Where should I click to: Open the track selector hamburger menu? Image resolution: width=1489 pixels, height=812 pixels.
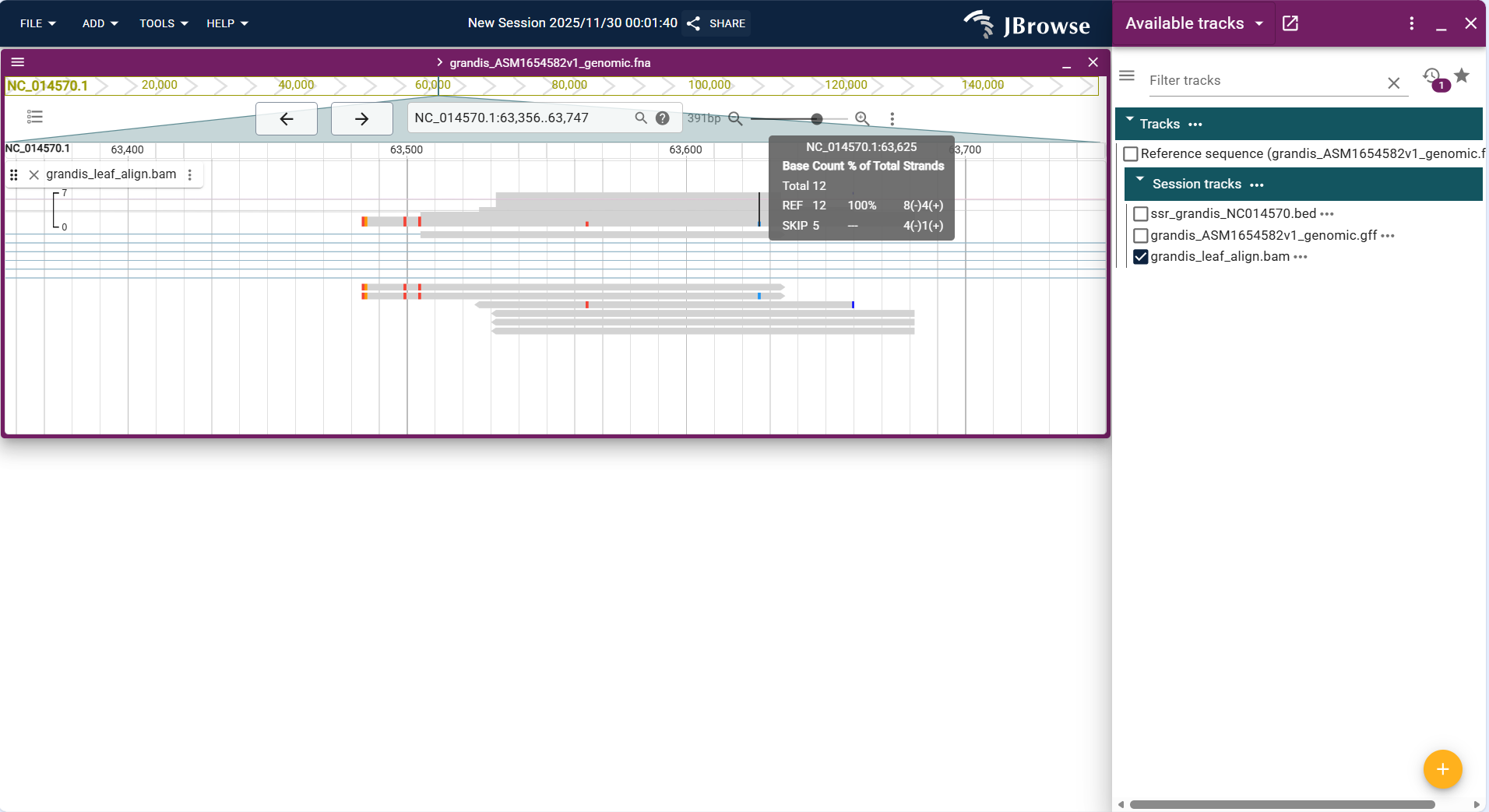click(1126, 76)
